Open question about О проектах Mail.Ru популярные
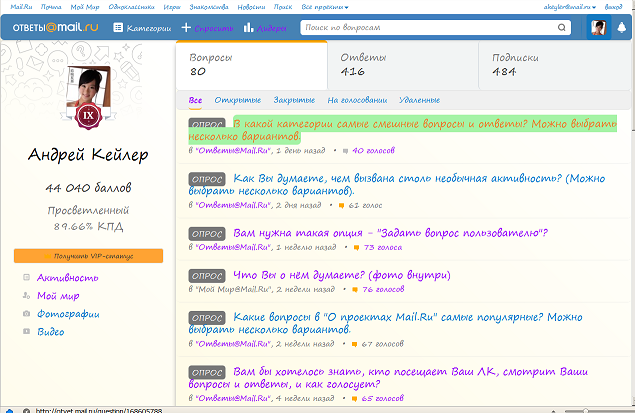 click(386, 323)
